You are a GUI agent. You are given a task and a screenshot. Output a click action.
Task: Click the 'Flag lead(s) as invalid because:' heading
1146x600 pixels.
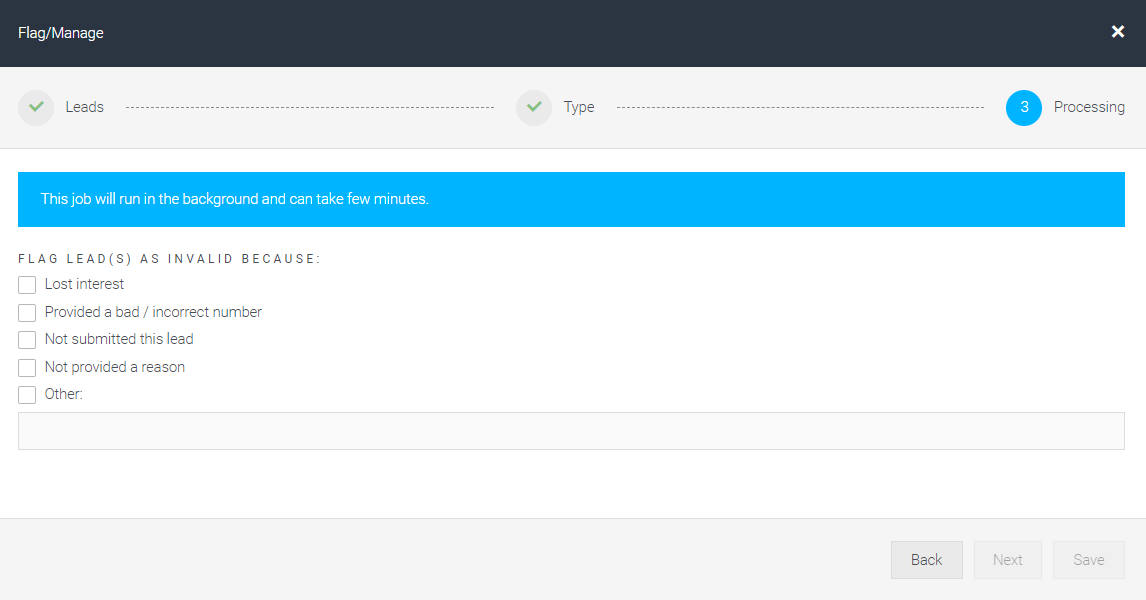coord(169,259)
